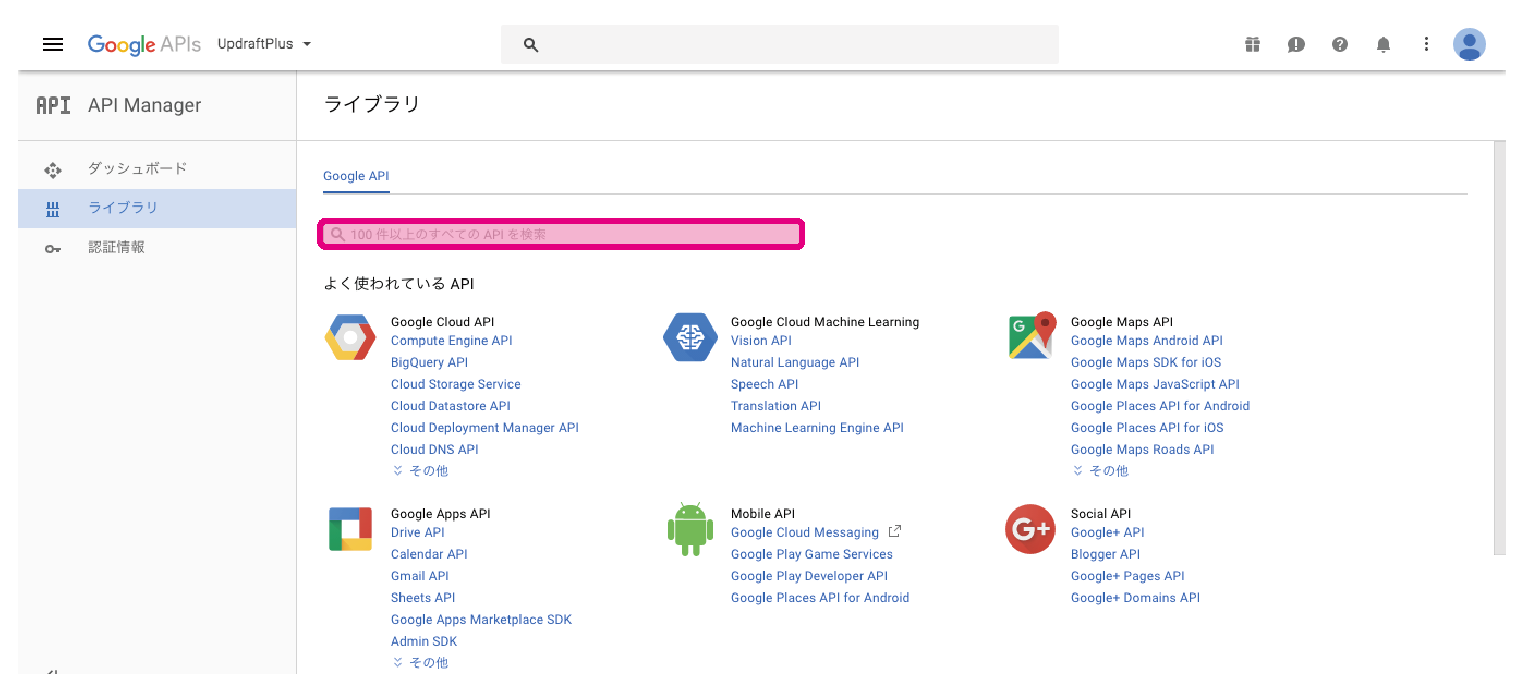Screen dimensions: 1523x692
Task: Open Cloud Datastore API link
Action: coord(451,406)
